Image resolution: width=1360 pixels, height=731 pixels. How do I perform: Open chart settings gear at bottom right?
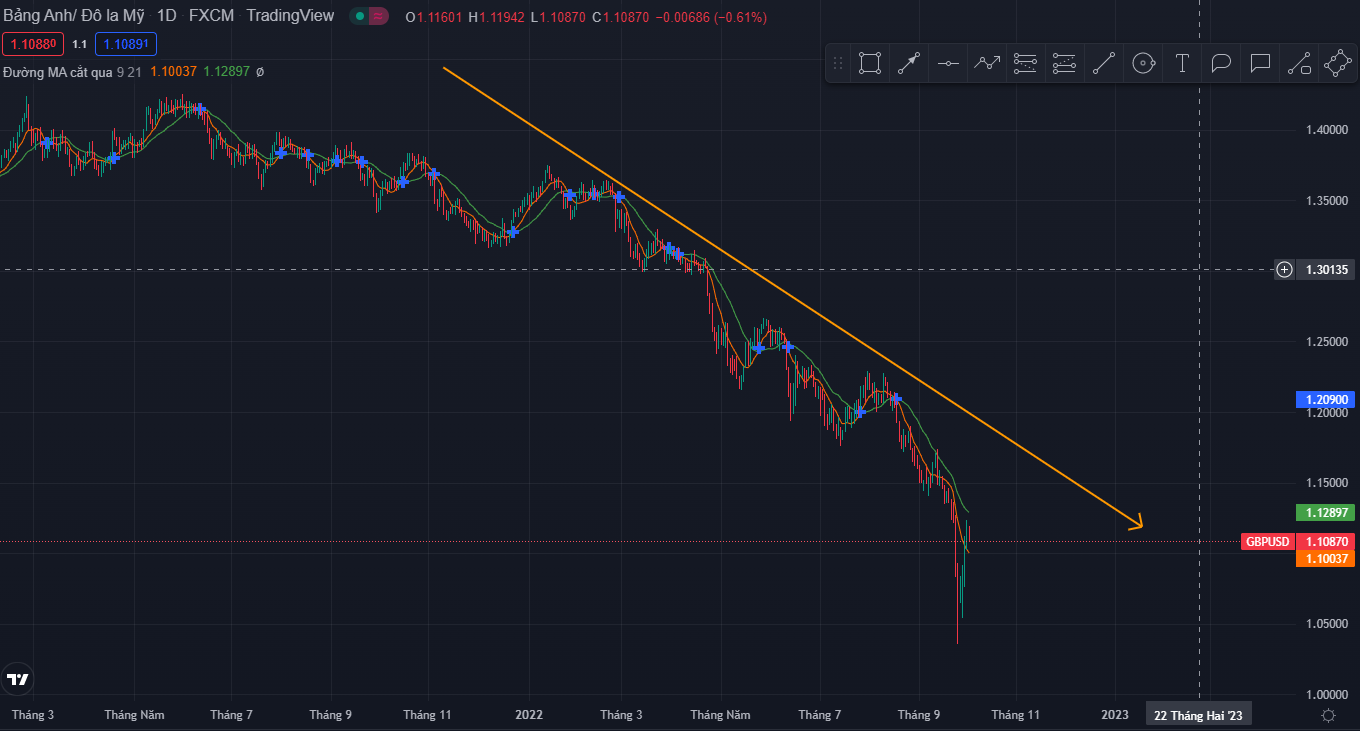(x=1328, y=715)
